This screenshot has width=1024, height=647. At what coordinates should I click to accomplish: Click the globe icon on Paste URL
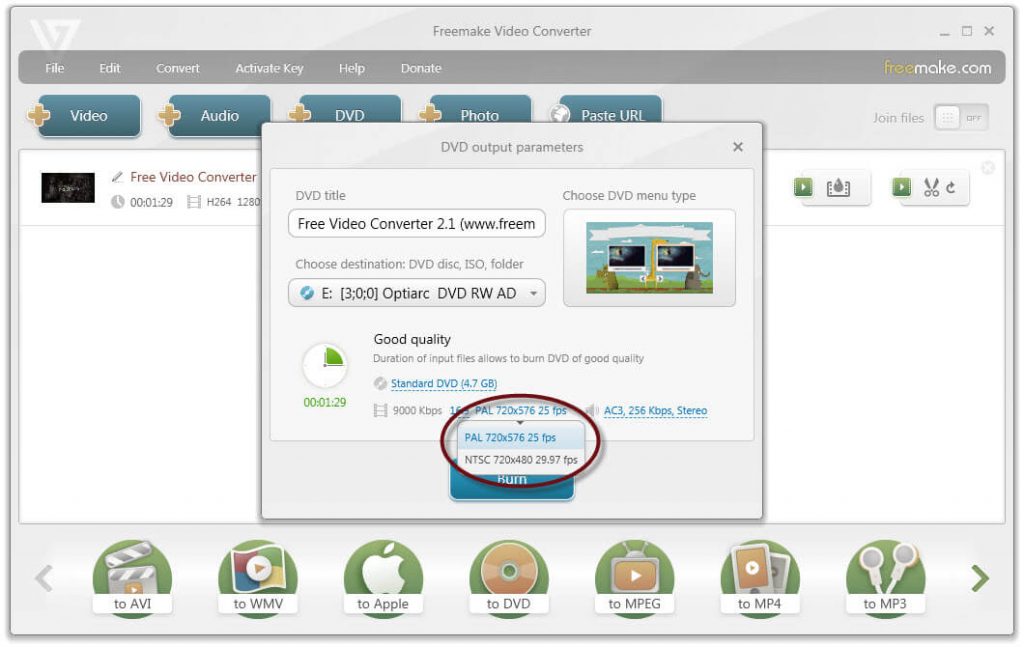(560, 114)
